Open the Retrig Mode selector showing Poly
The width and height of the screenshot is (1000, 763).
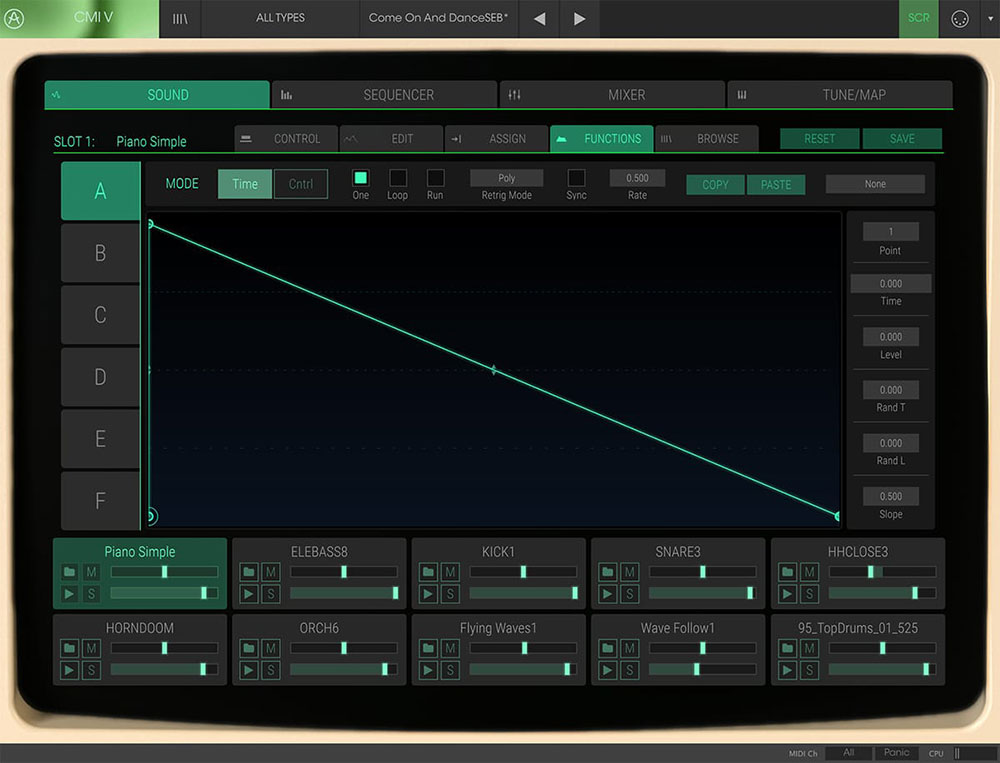pyautogui.click(x=506, y=177)
